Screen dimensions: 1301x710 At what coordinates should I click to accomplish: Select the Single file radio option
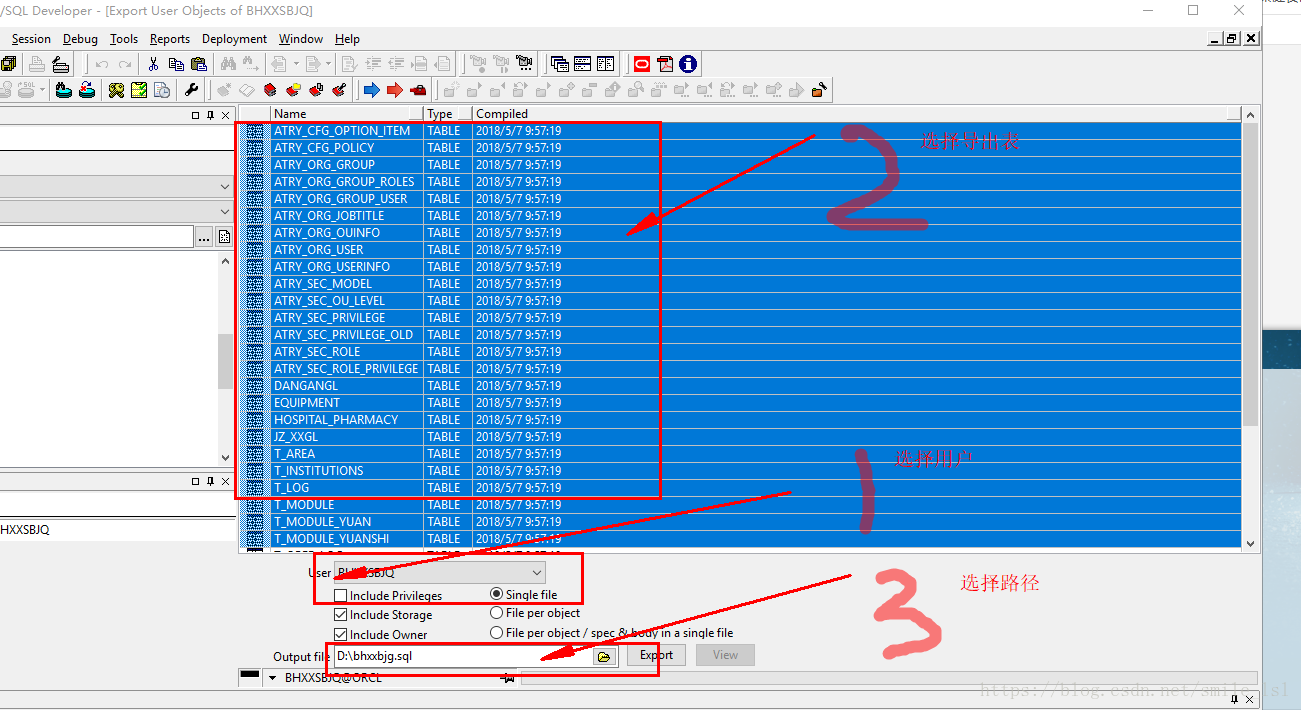(497, 594)
